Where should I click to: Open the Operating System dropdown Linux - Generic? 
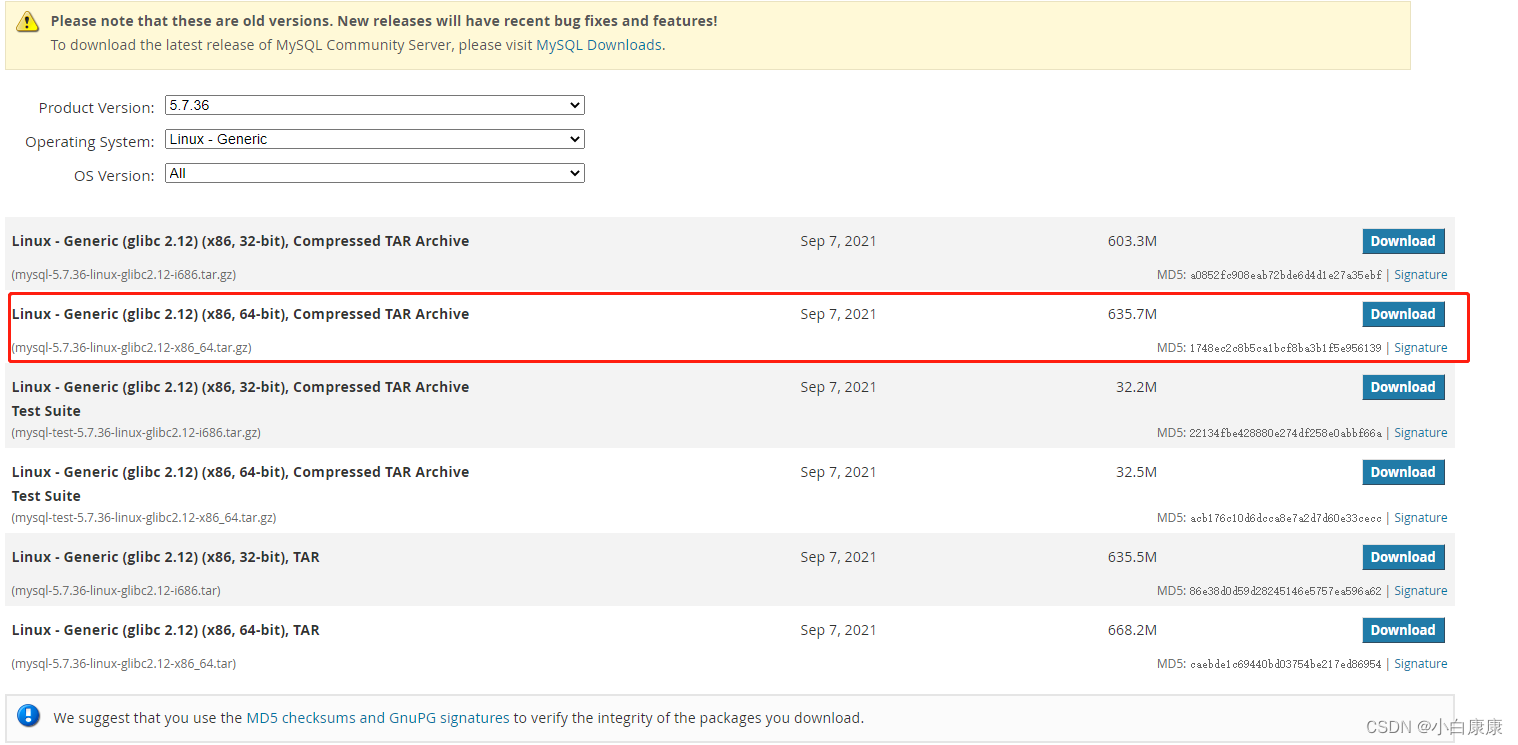coord(375,139)
